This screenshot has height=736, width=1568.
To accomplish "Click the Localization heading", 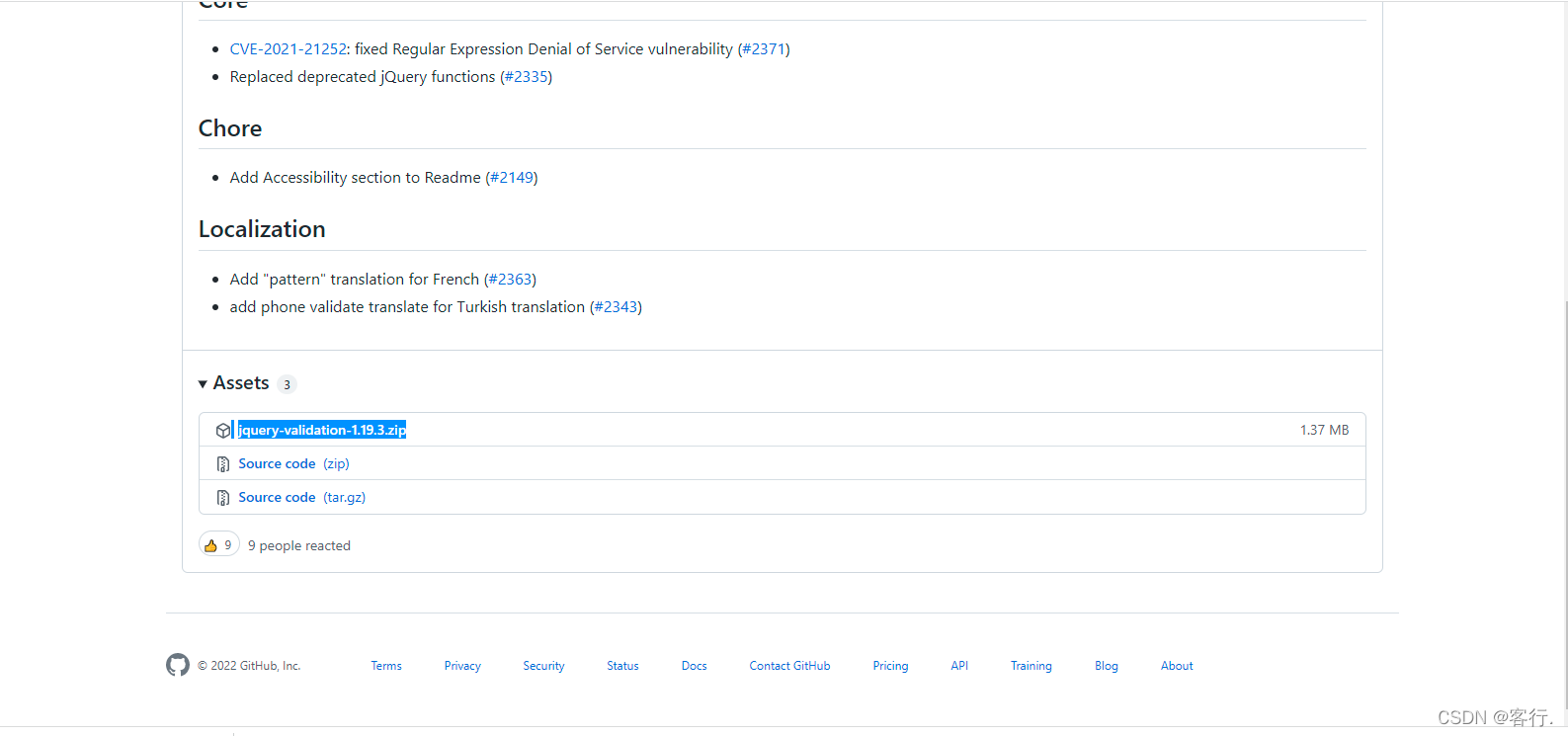I will click(x=262, y=229).
